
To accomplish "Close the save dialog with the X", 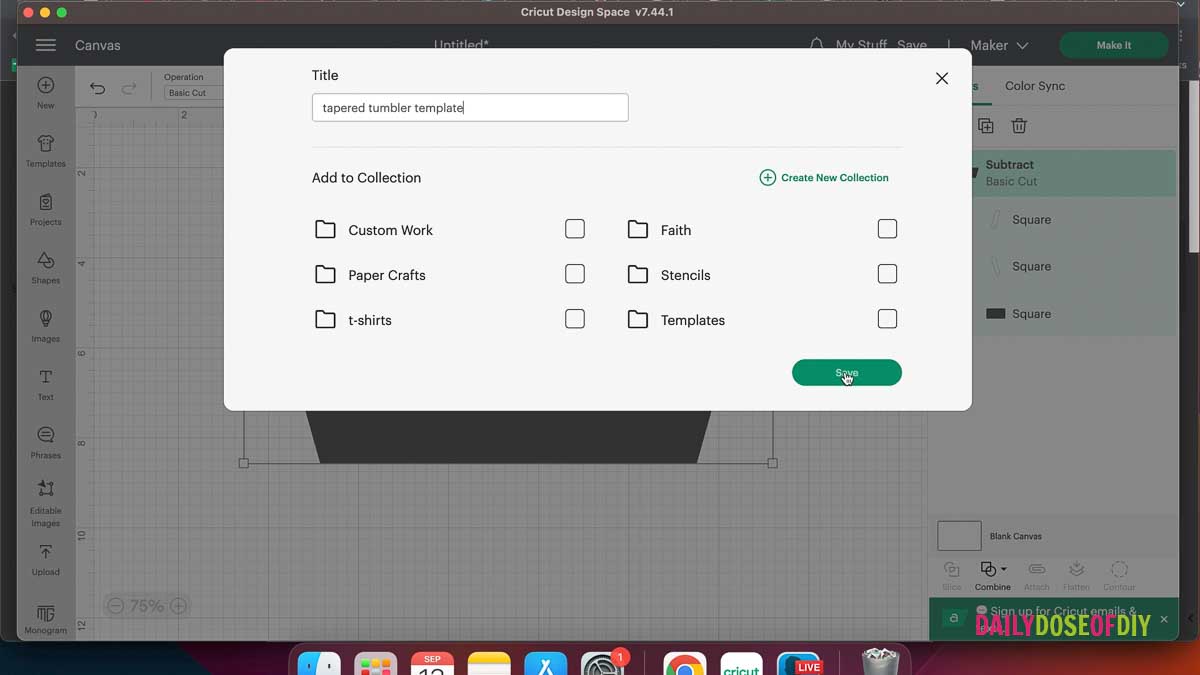I will 942,78.
